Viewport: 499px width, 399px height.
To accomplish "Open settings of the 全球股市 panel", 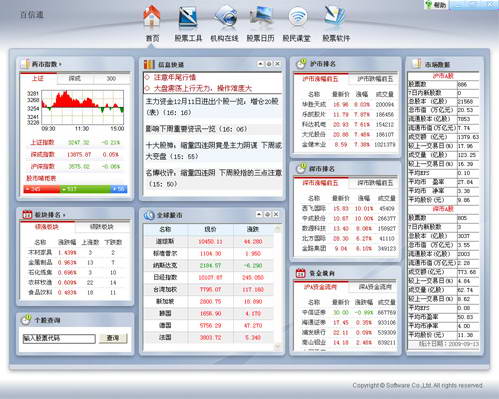I will (267, 214).
